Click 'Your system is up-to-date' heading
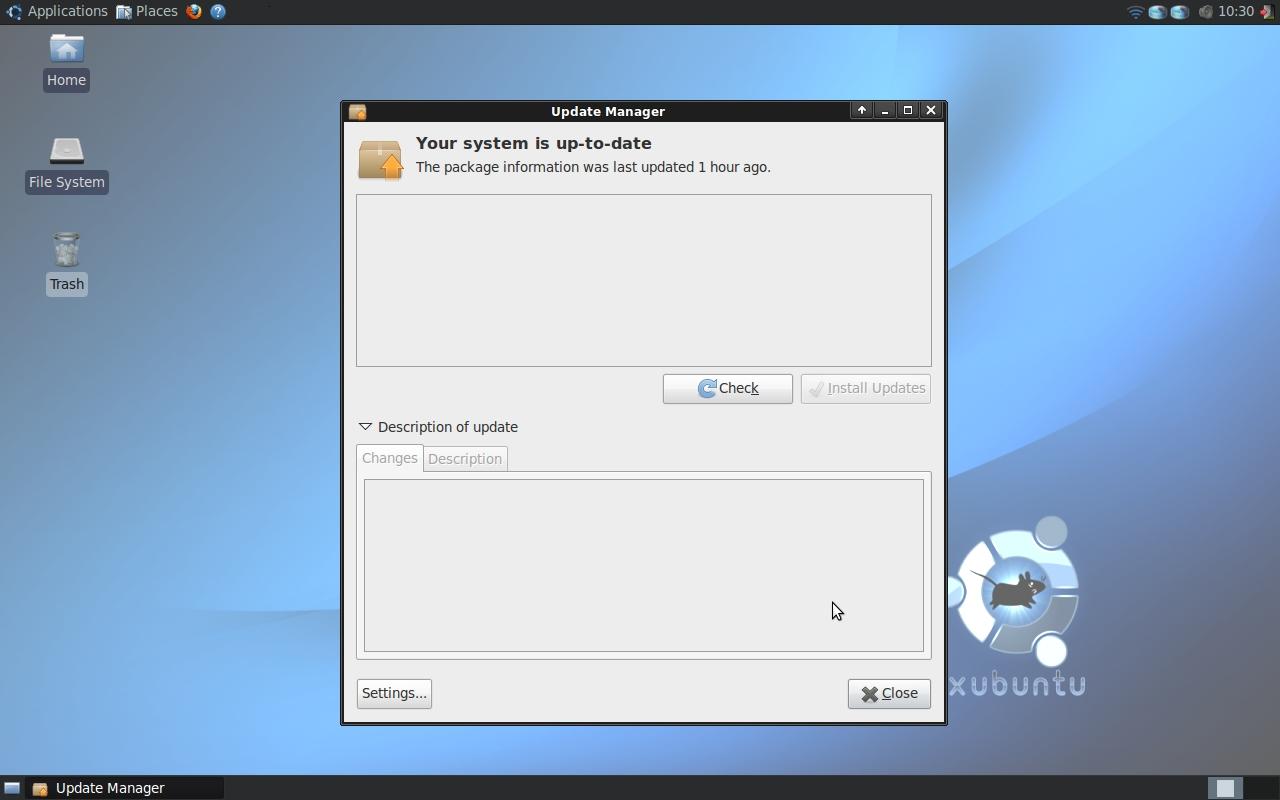 pyautogui.click(x=533, y=143)
